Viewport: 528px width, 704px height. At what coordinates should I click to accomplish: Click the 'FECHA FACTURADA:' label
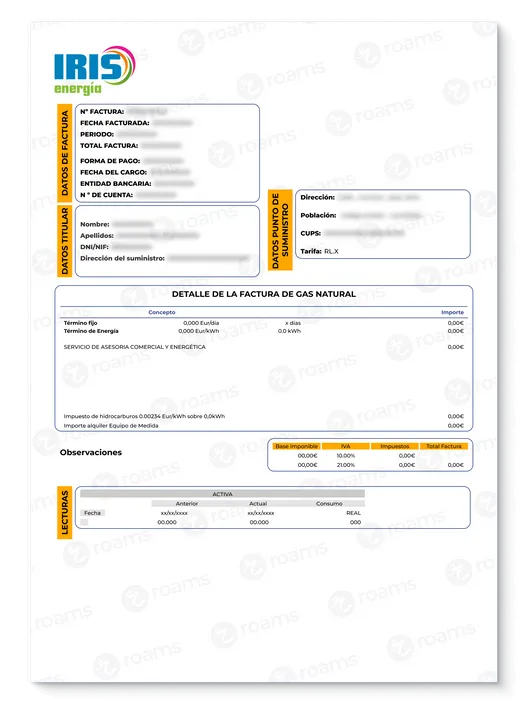(114, 123)
